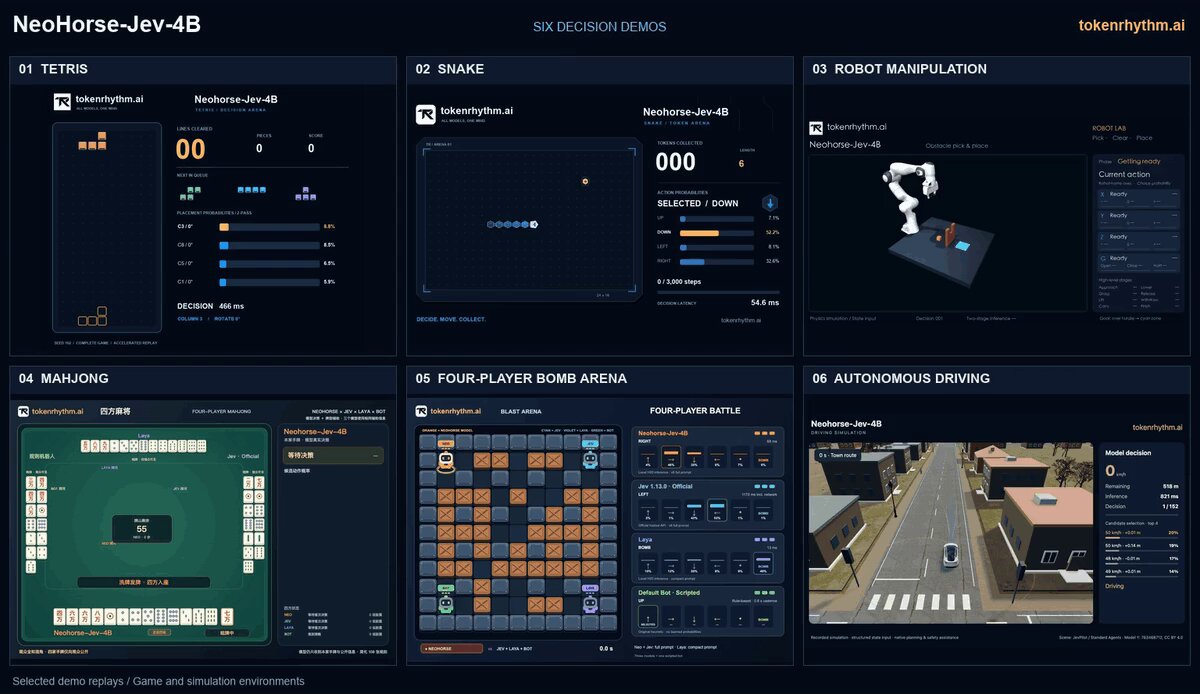1200x694 pixels.
Task: Click the 等待决策 status bar in Mahjong
Action: click(333, 455)
